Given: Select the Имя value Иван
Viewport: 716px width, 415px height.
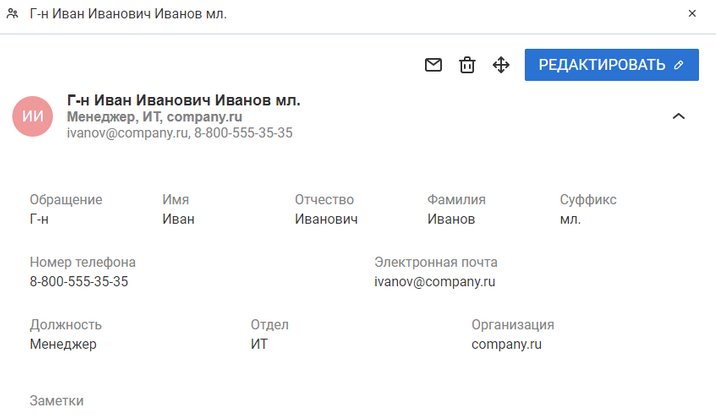Looking at the screenshot, I should click(x=178, y=219).
